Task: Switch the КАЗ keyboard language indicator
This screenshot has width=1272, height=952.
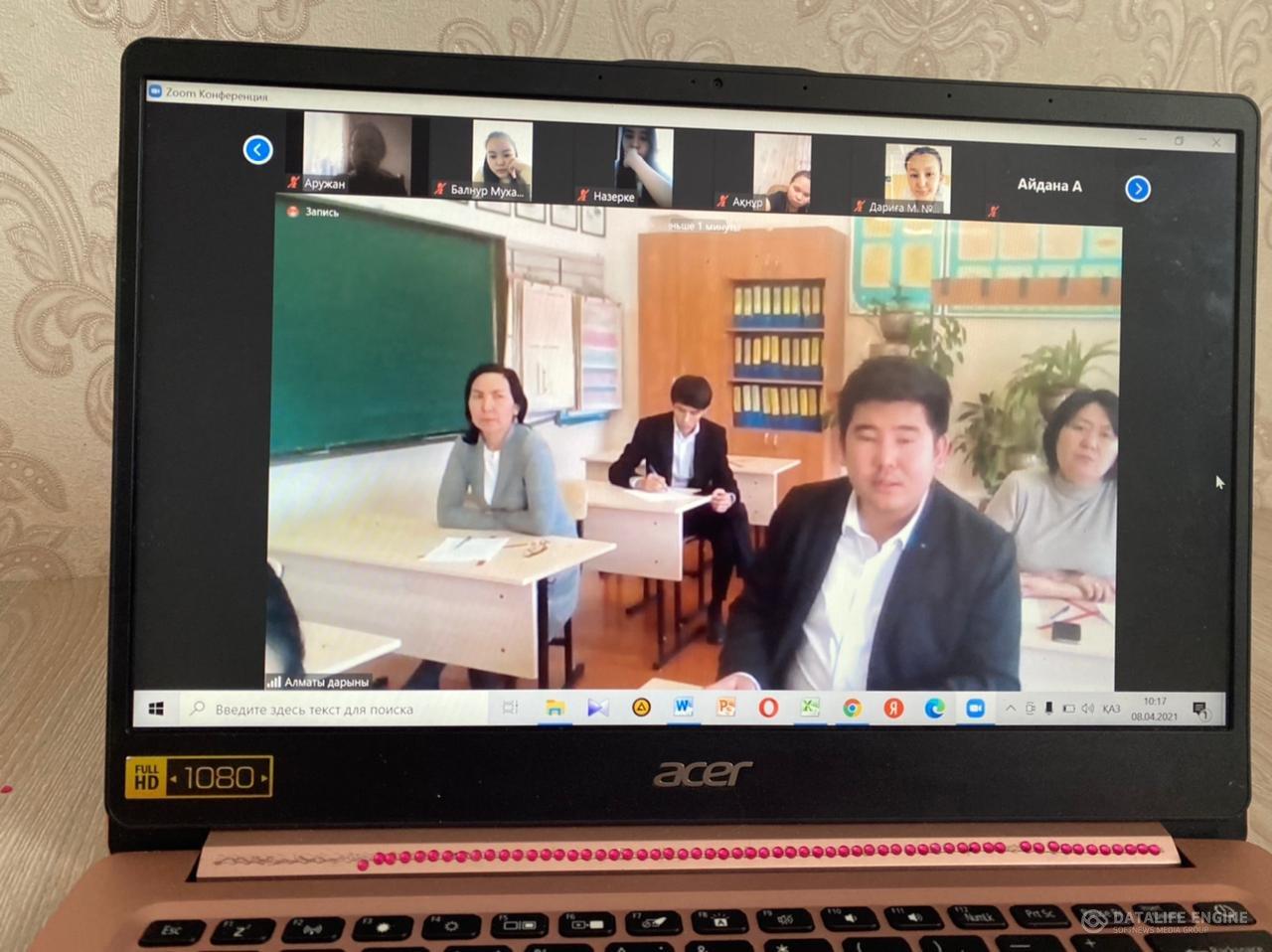Action: coord(1111,710)
